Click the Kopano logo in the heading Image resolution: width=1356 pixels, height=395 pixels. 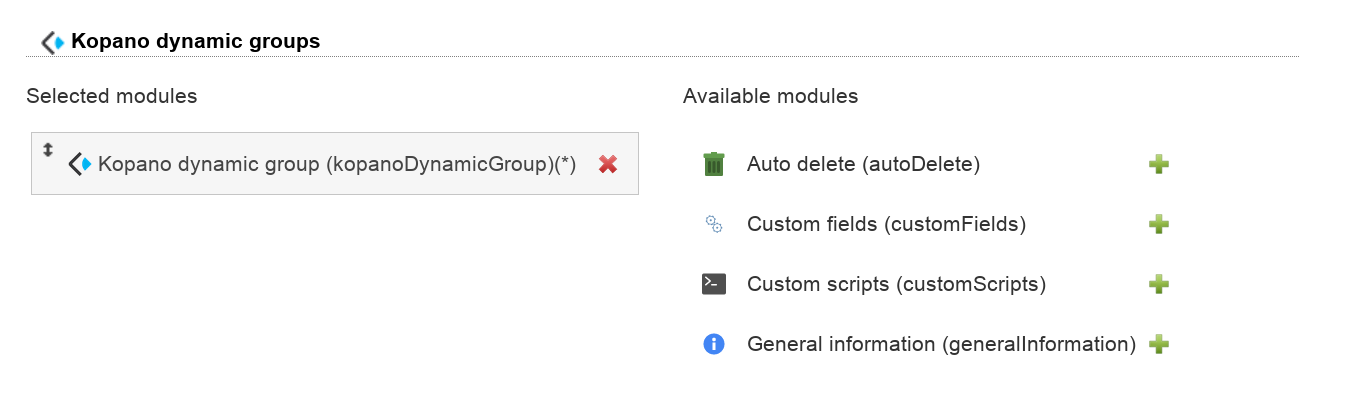(53, 42)
